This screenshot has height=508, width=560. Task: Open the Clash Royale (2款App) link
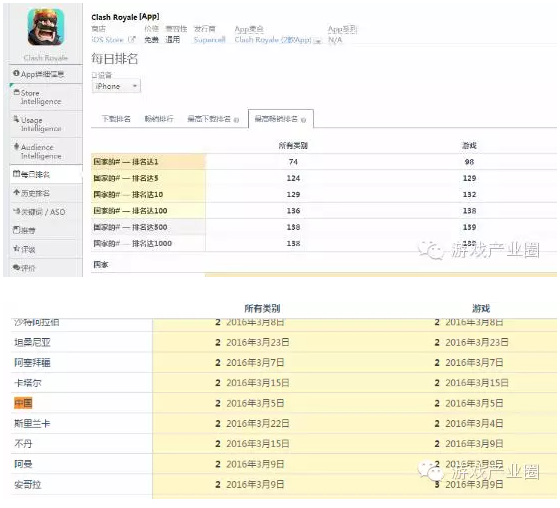tap(273, 40)
